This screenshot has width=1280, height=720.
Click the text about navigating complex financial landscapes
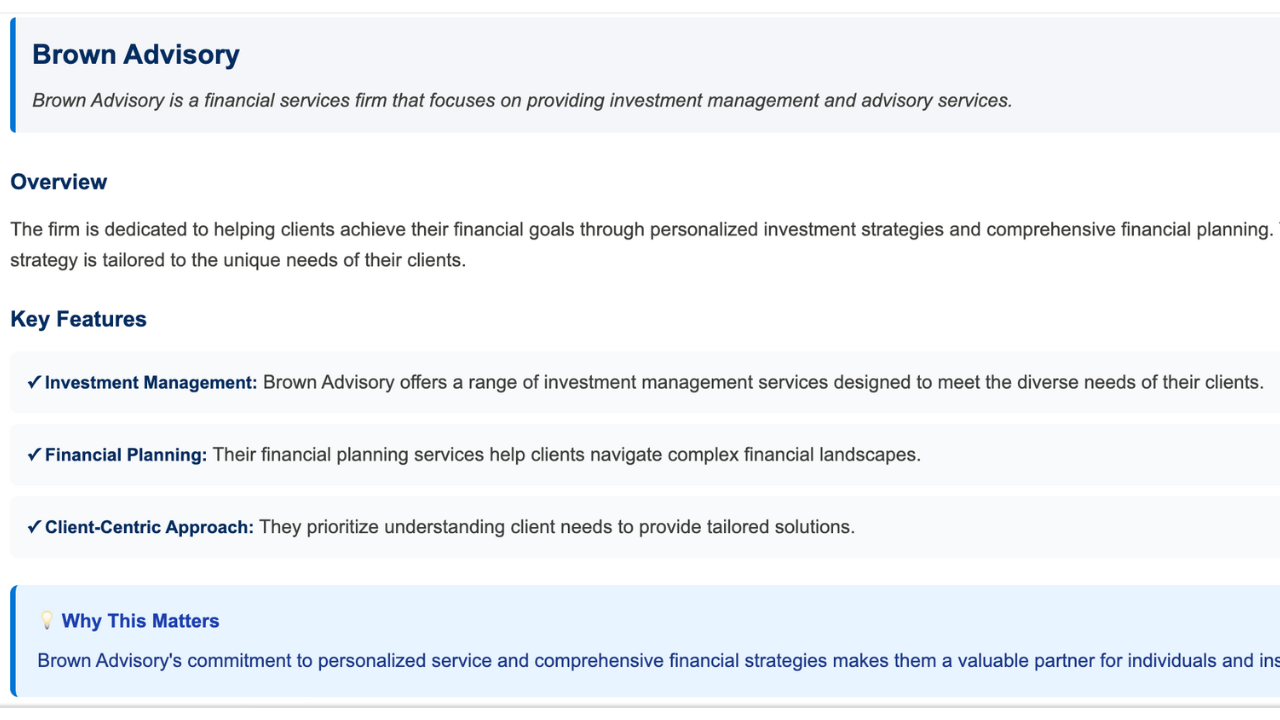(566, 455)
